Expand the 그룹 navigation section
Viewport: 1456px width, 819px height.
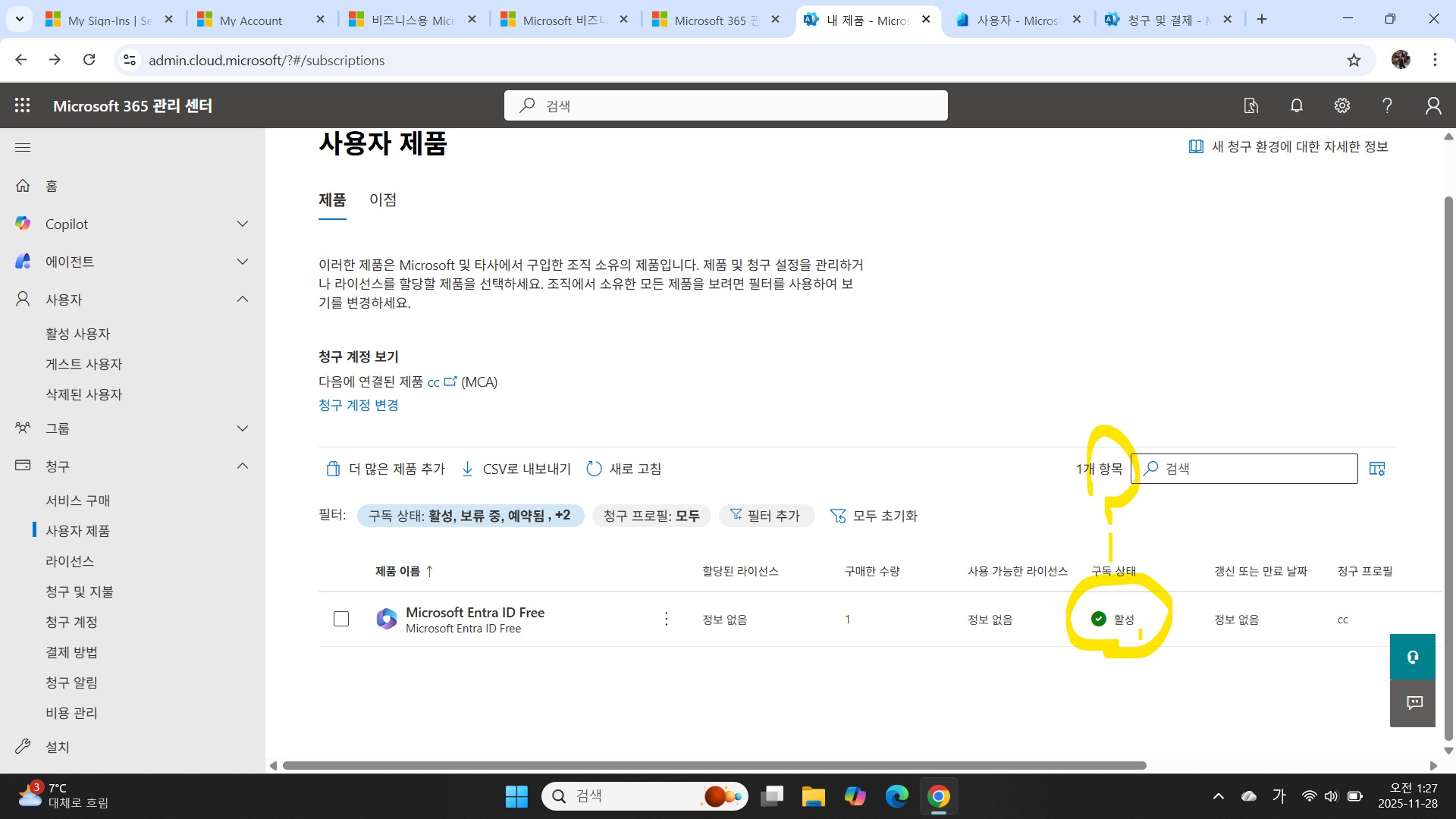[x=243, y=428]
